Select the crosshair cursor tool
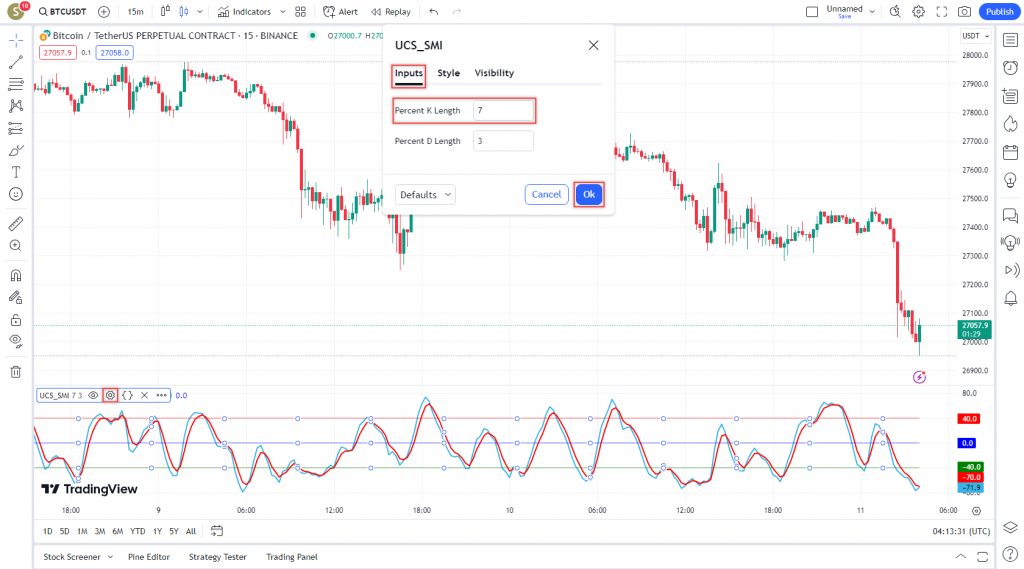This screenshot has height=569, width=1024. [16, 41]
